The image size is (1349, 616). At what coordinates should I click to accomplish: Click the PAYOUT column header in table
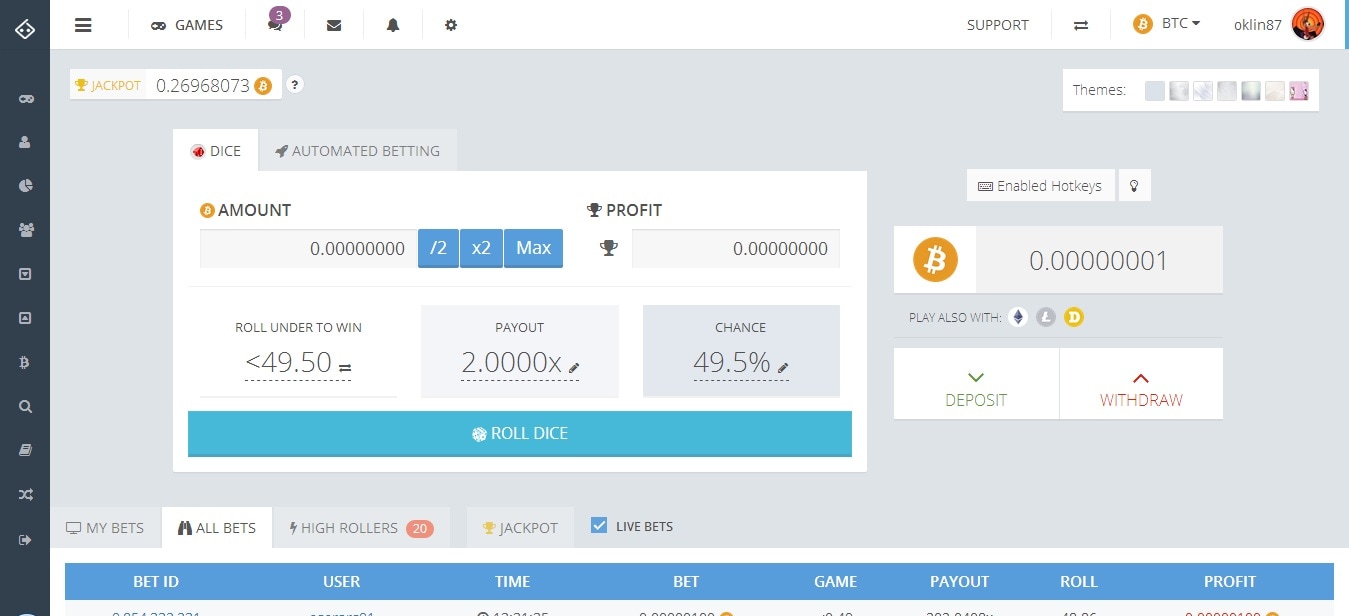pyautogui.click(x=959, y=581)
